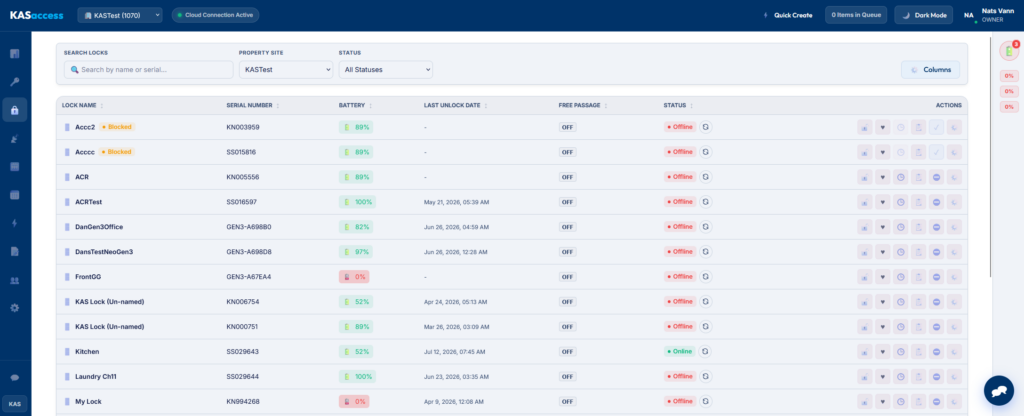
Task: Open the All Statuses dropdown
Action: (x=385, y=69)
